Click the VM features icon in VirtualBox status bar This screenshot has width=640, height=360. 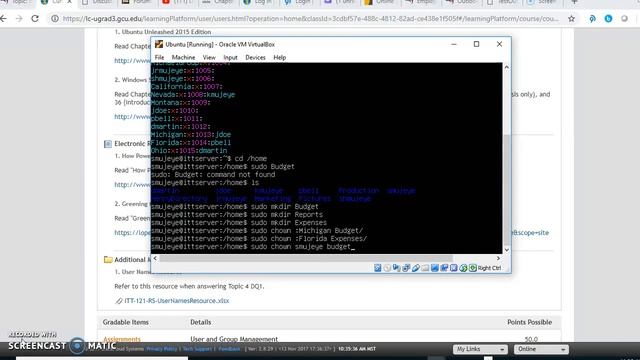click(453, 268)
